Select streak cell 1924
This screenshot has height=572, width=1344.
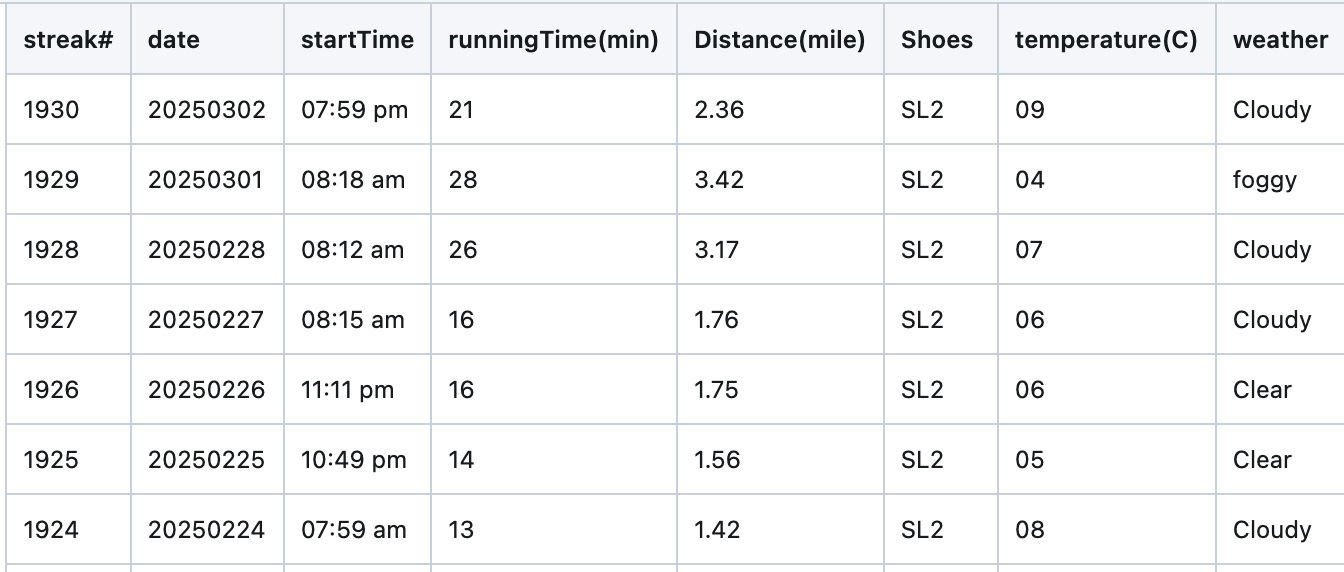68,530
